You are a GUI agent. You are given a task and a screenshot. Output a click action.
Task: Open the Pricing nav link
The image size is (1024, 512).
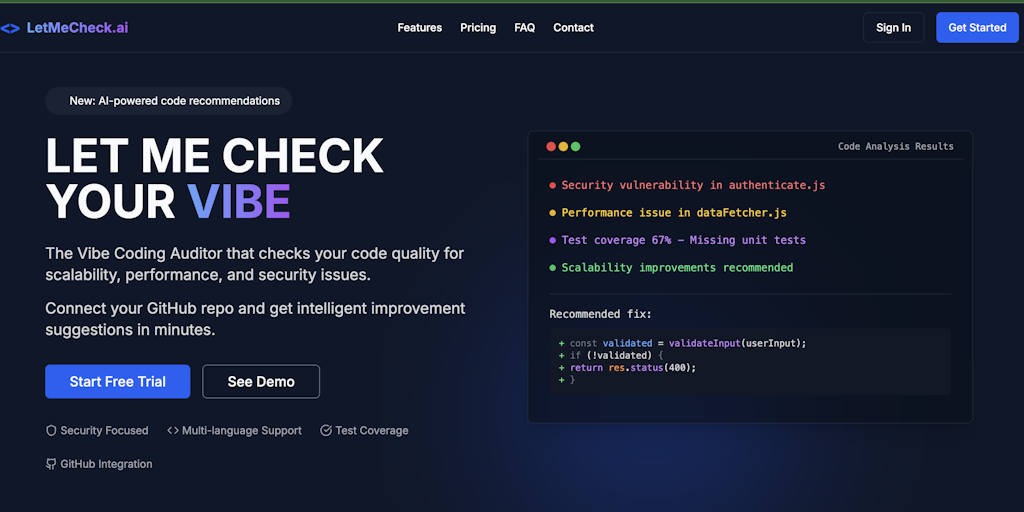click(x=478, y=27)
